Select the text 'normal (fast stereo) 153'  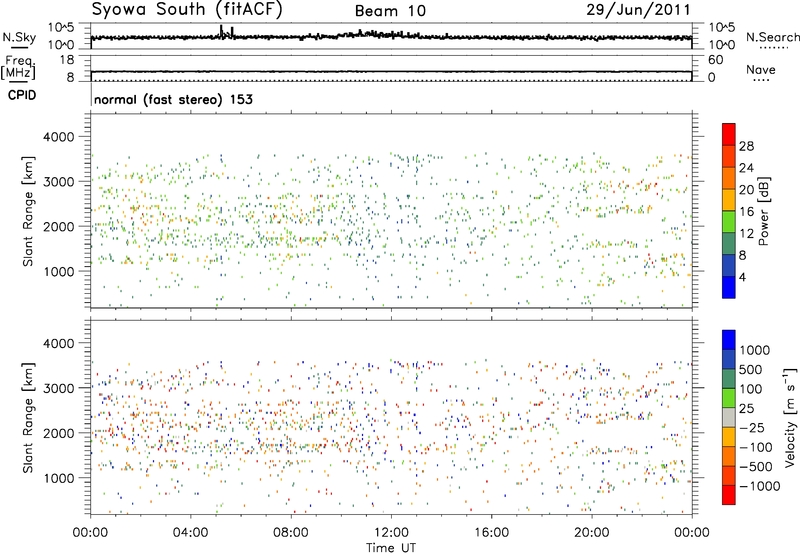pyautogui.click(x=173, y=99)
